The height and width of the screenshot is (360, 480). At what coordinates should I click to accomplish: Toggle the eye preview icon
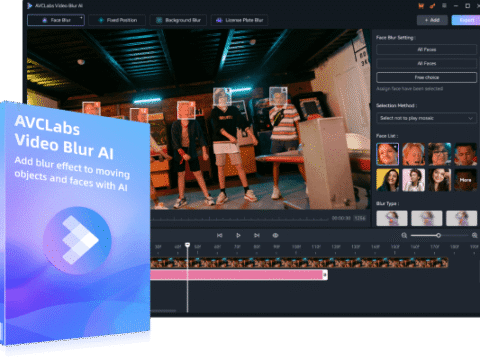tap(275, 235)
